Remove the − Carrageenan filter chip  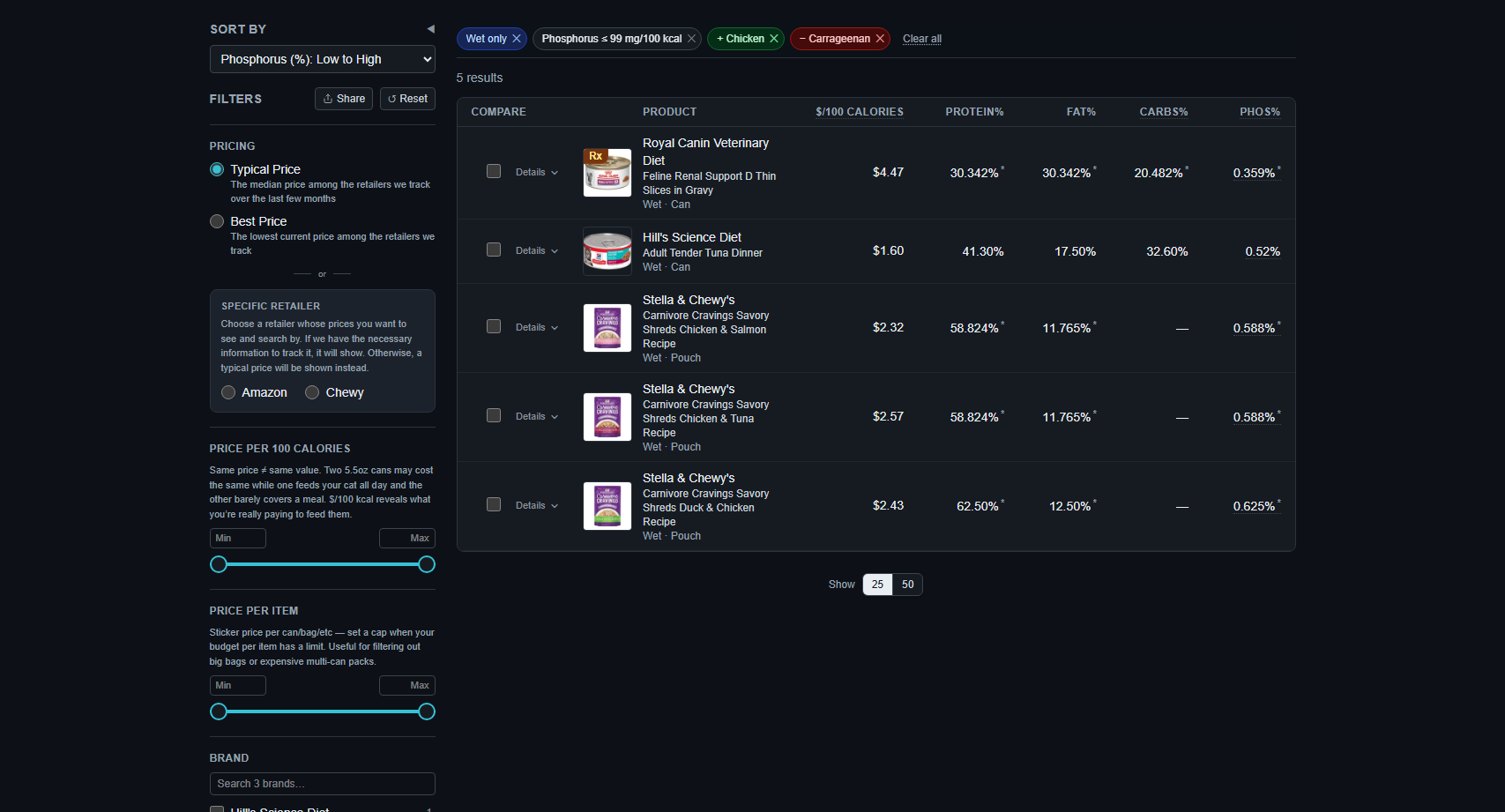pyautogui.click(x=880, y=39)
